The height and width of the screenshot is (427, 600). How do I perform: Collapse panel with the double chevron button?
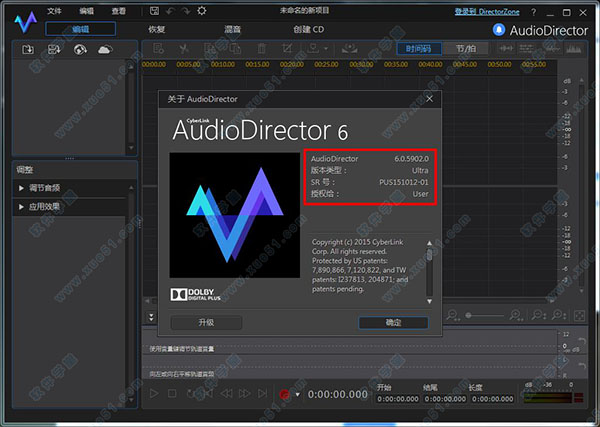(151, 317)
